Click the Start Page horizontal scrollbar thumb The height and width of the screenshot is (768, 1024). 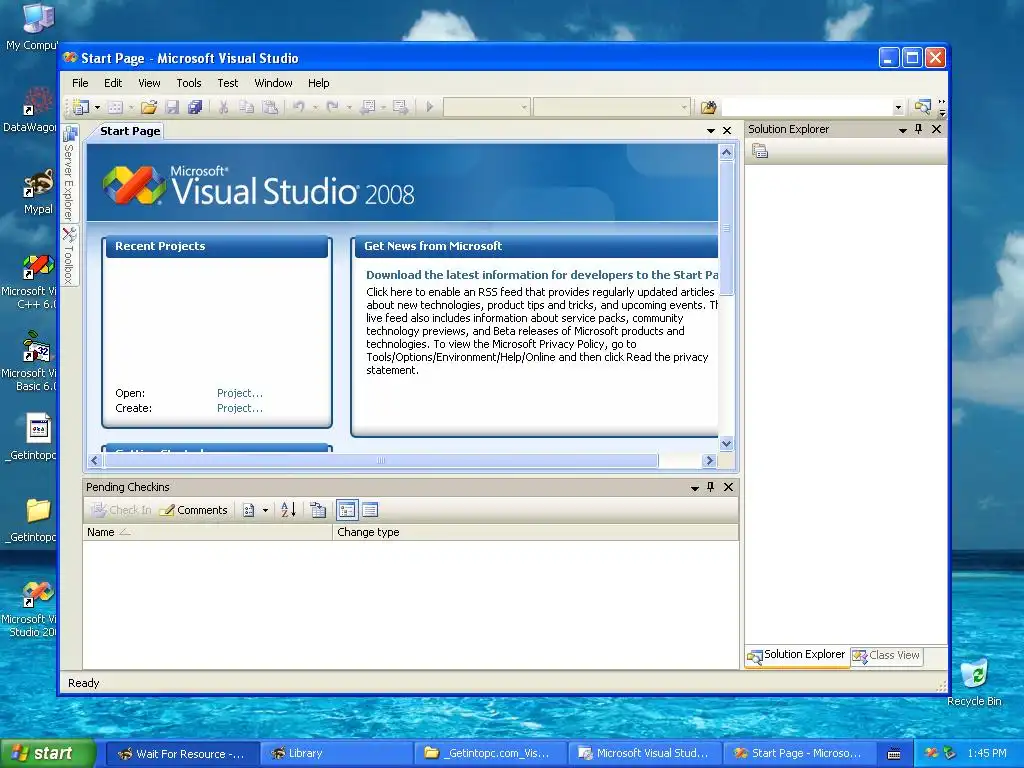[x=381, y=460]
